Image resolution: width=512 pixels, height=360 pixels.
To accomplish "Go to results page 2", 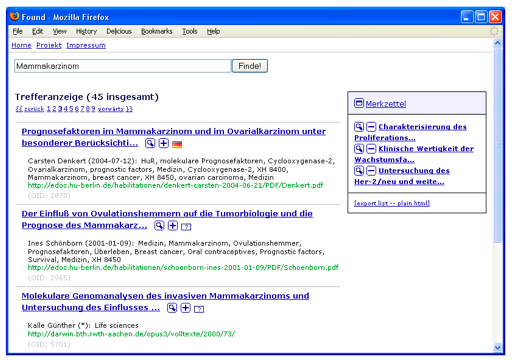I will 54,109.
